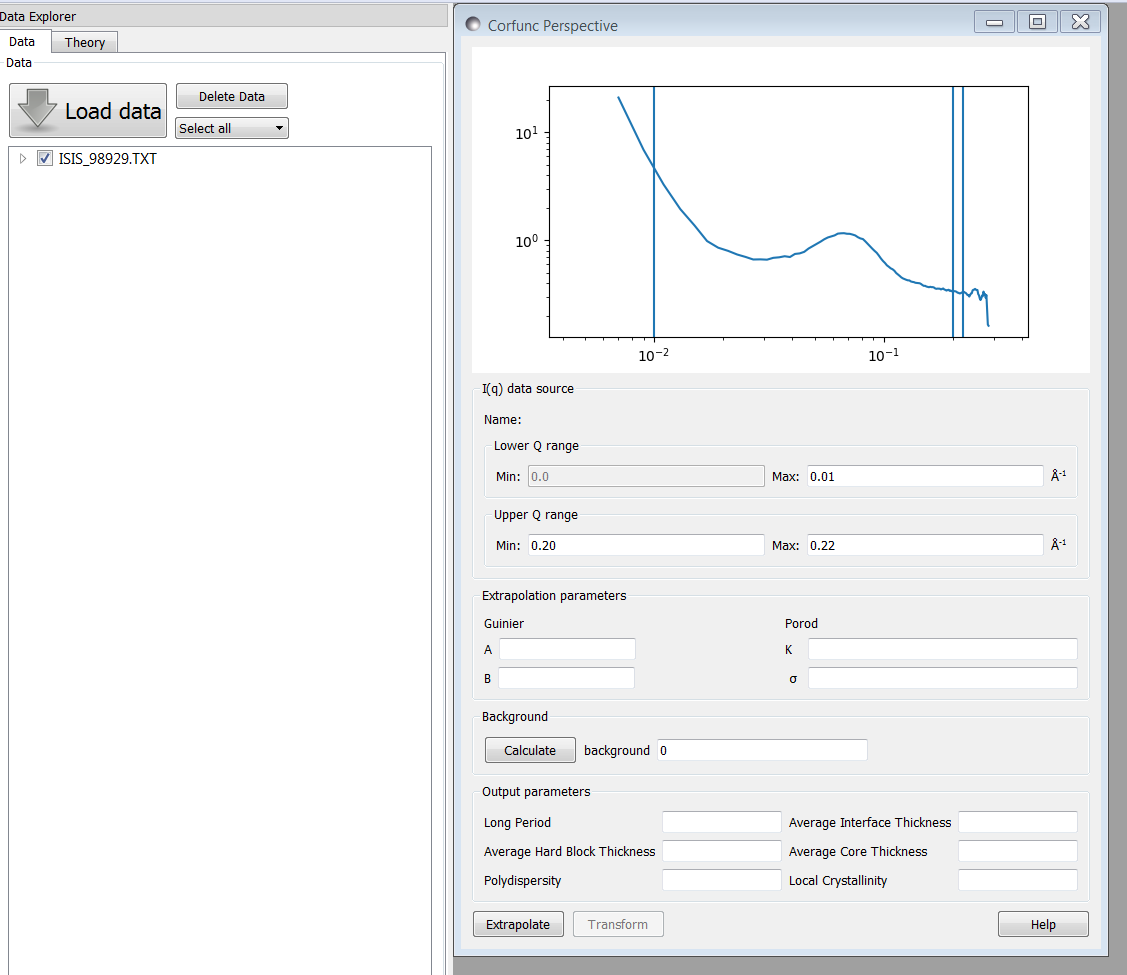This screenshot has height=975, width=1127.
Task: Maximize the Corfunc Perspective window
Action: (x=1037, y=22)
